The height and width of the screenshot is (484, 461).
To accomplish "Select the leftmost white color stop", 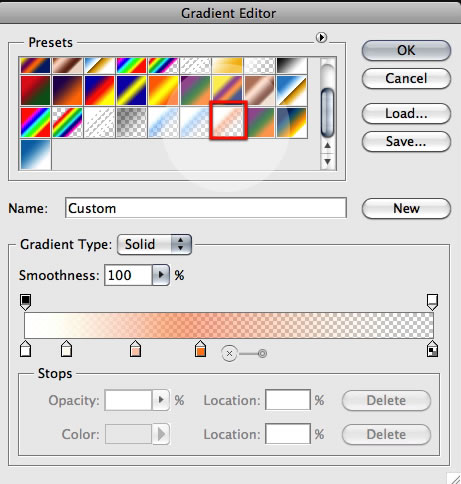I will pos(26,349).
